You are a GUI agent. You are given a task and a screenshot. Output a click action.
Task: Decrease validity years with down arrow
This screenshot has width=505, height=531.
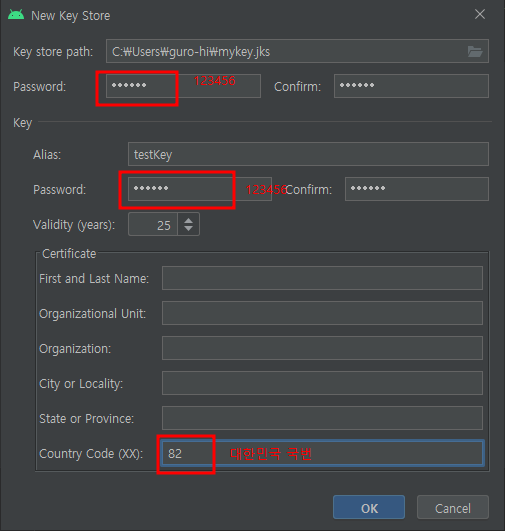coord(188,229)
